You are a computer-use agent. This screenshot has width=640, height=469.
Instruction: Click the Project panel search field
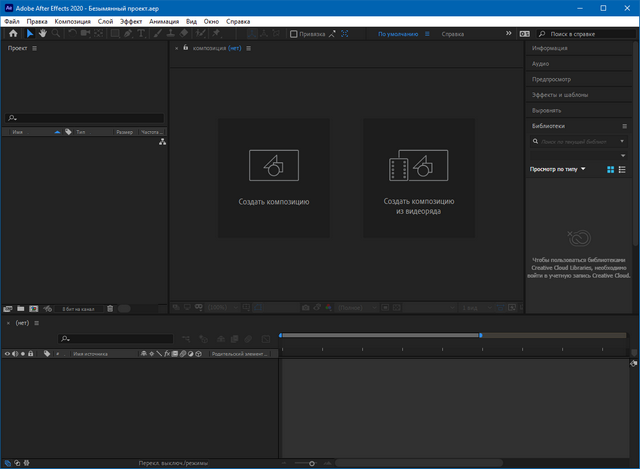85,118
